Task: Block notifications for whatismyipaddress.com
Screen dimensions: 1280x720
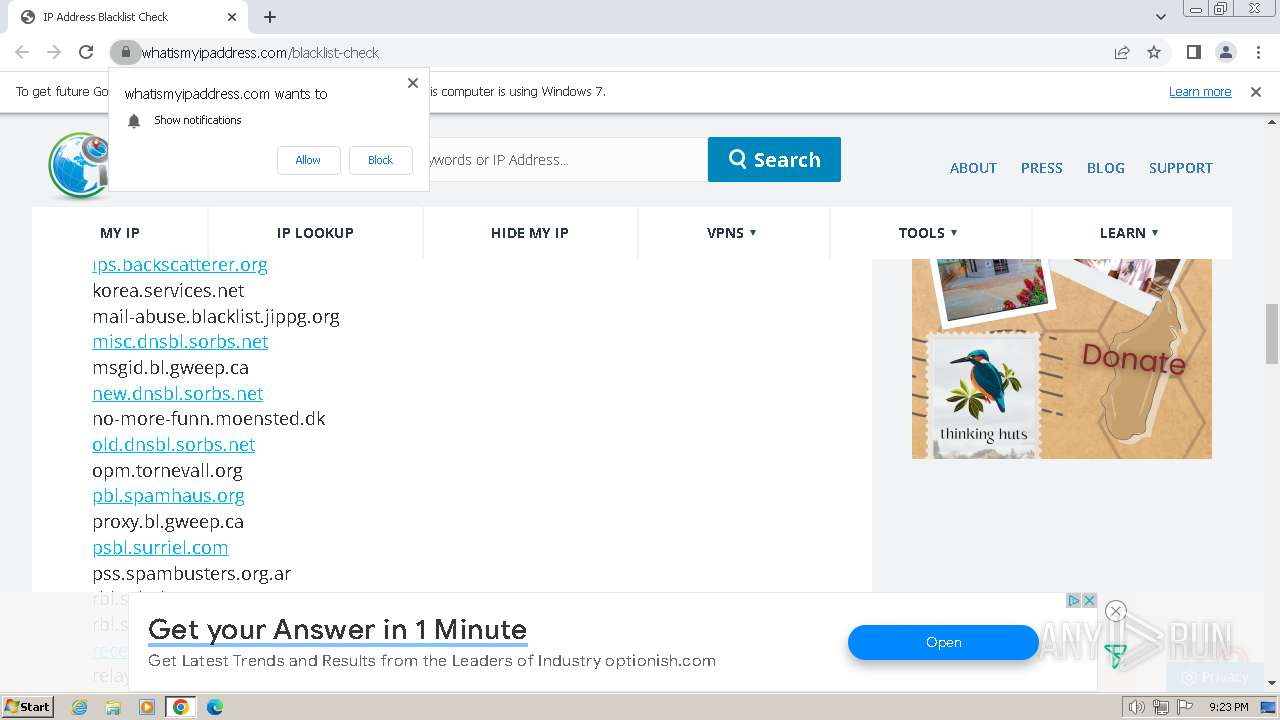Action: point(380,160)
